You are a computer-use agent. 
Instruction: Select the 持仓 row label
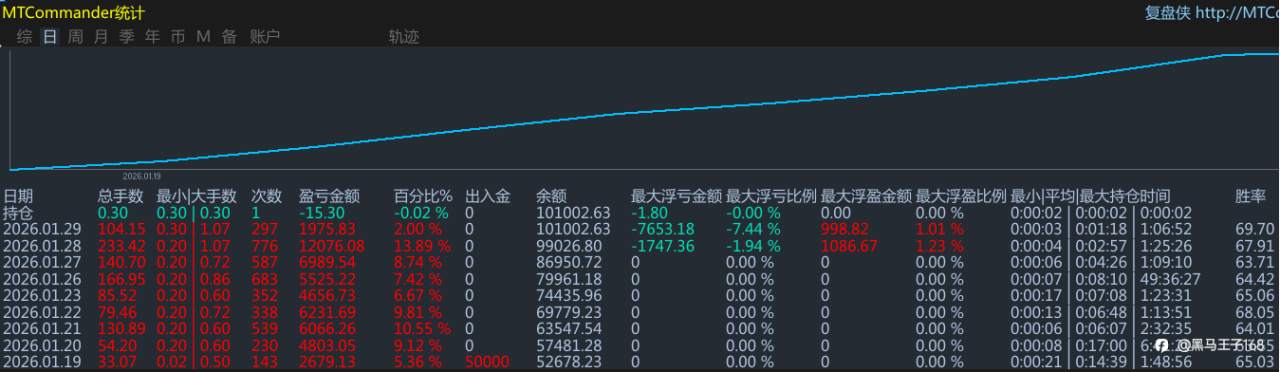pyautogui.click(x=18, y=213)
